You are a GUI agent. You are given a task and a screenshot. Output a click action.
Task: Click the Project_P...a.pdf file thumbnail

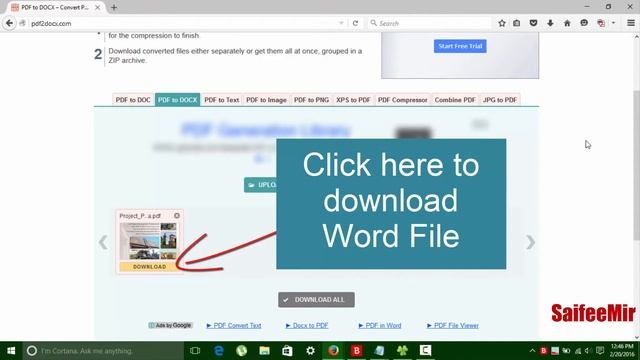pos(149,241)
